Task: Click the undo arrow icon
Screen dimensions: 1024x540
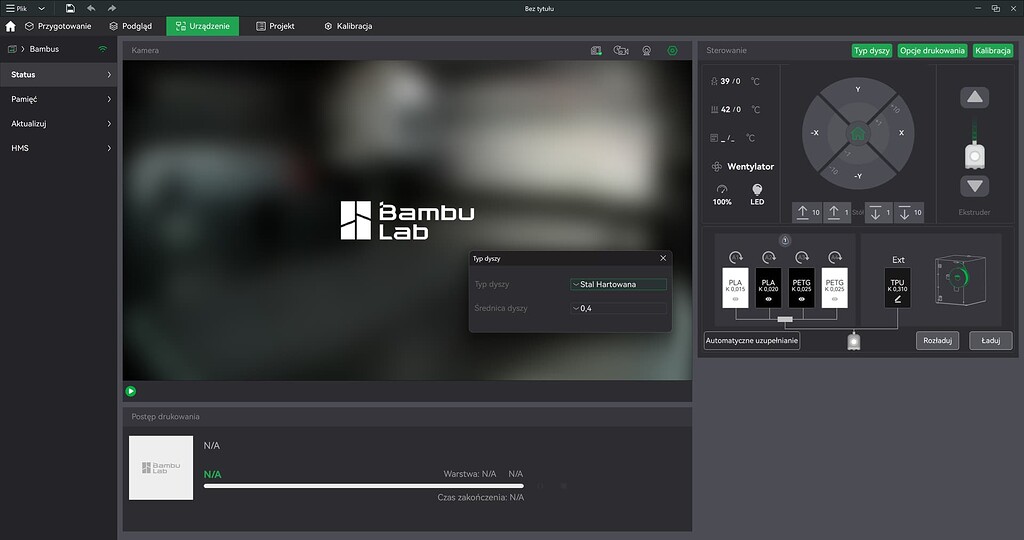Action: coord(91,8)
